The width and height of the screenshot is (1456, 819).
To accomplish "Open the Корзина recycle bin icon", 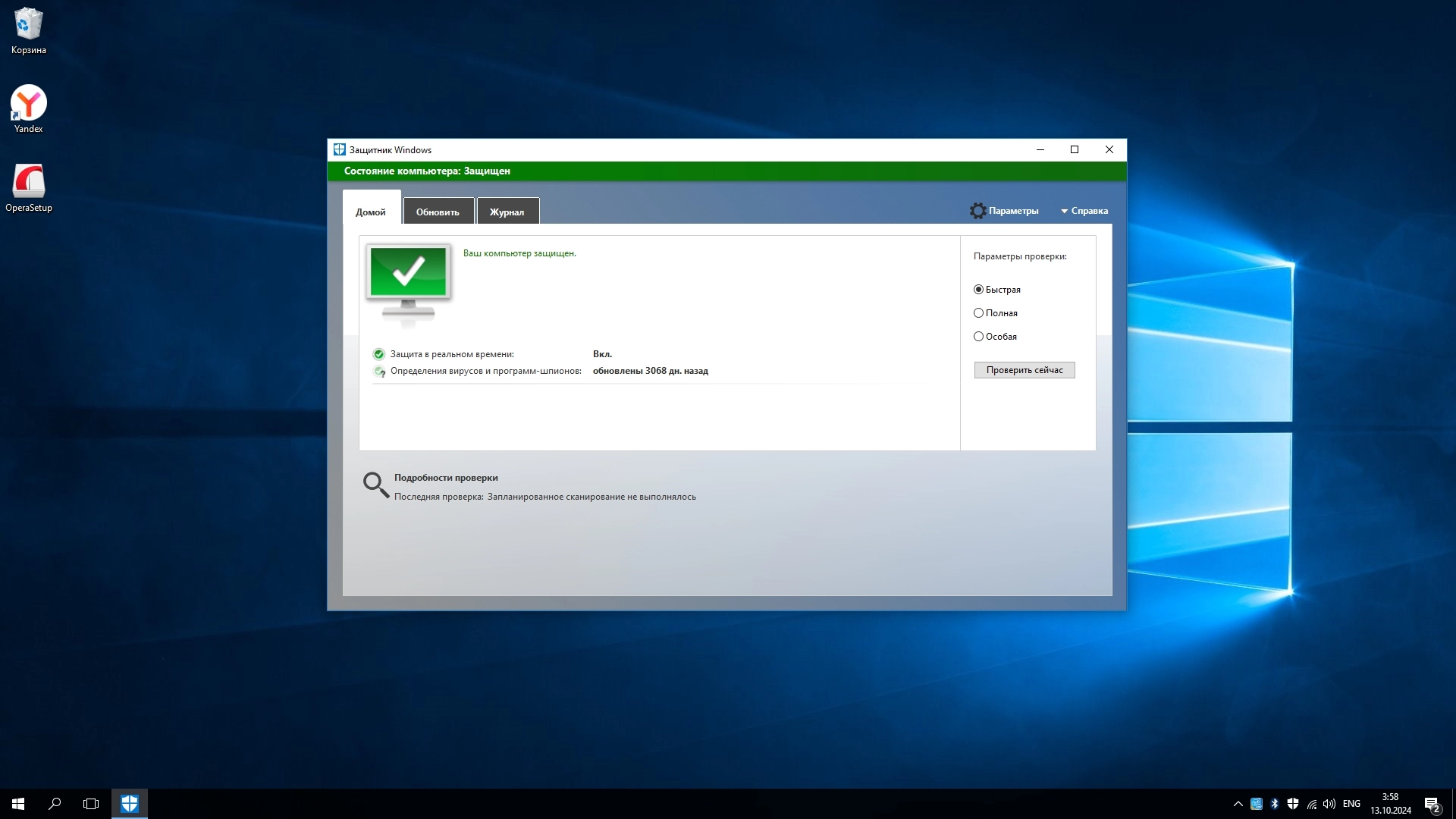I will 29,25.
